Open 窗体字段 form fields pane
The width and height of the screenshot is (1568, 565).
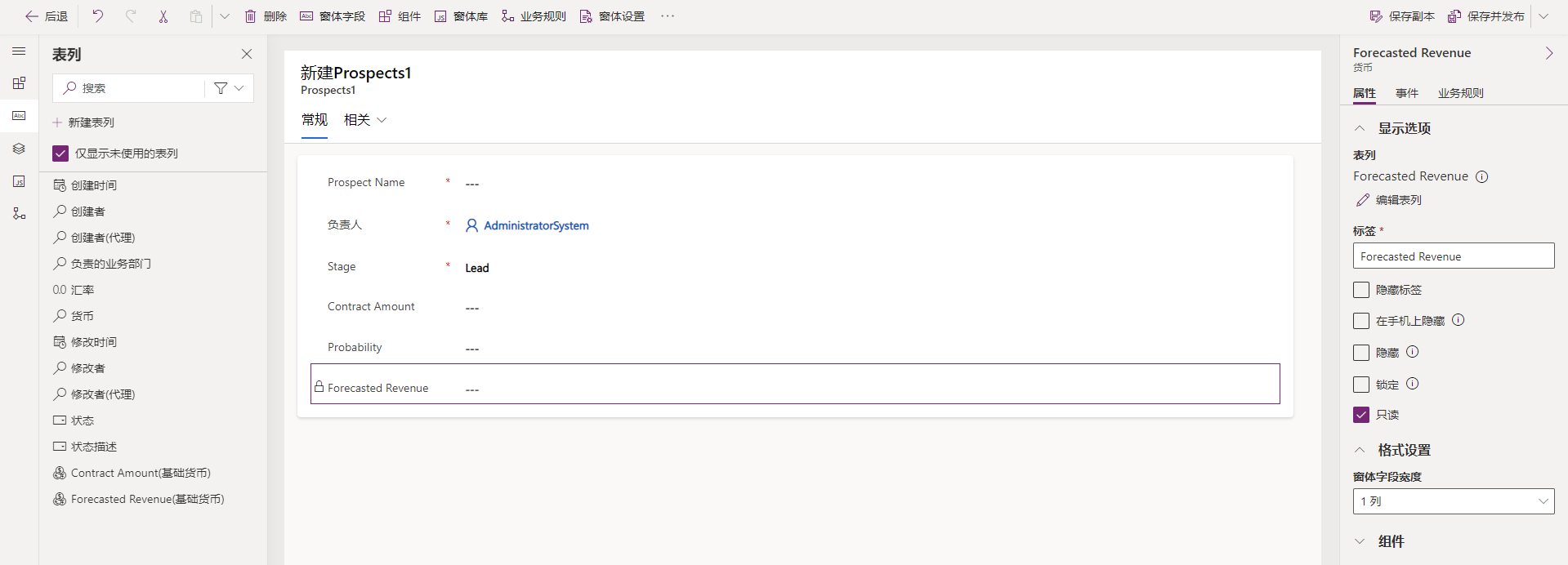(333, 16)
